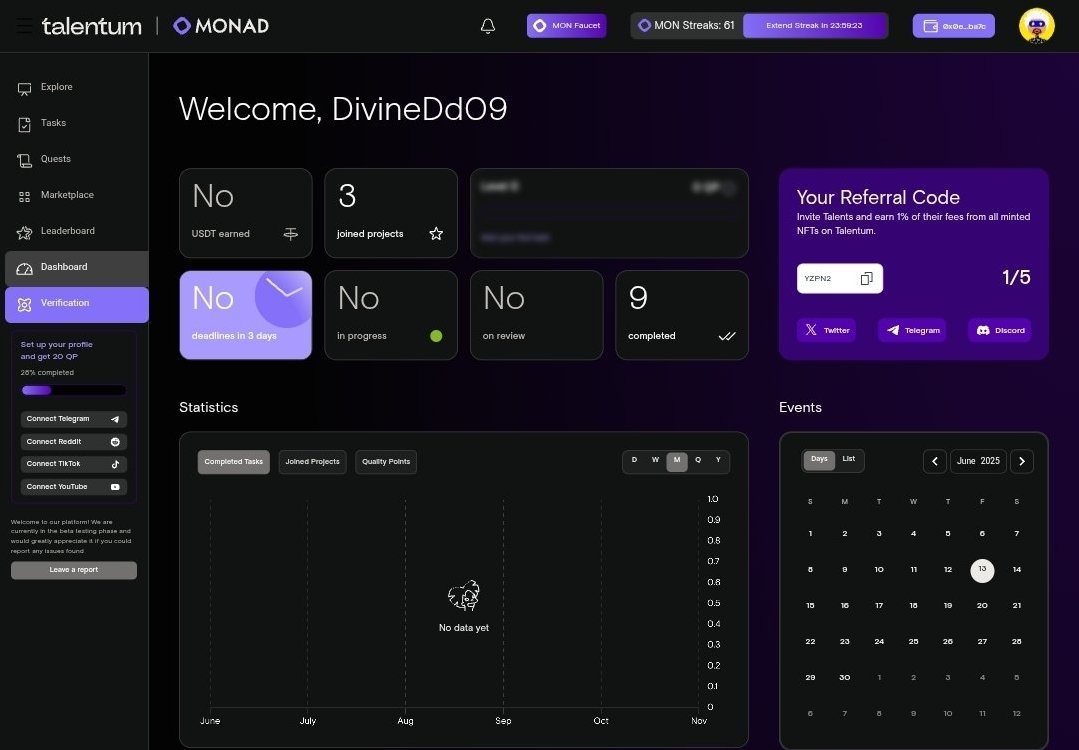Screen dimensions: 1079x750
Task: Copy the referral code YZPN2
Action: click(866, 278)
